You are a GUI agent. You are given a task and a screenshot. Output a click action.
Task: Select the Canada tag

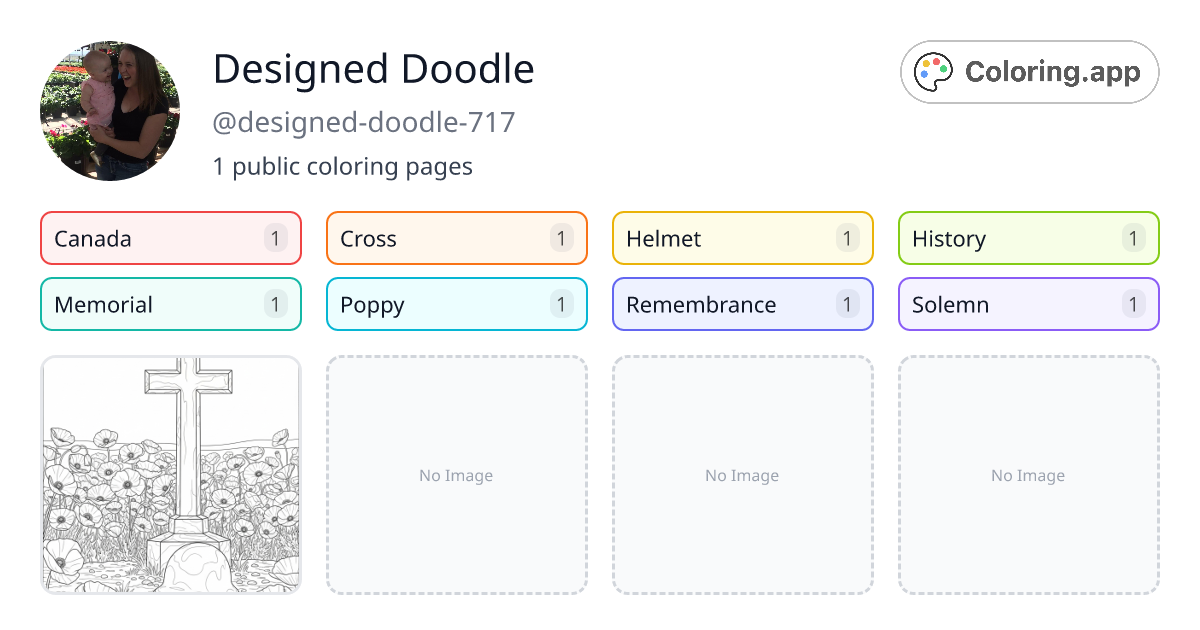(x=170, y=238)
